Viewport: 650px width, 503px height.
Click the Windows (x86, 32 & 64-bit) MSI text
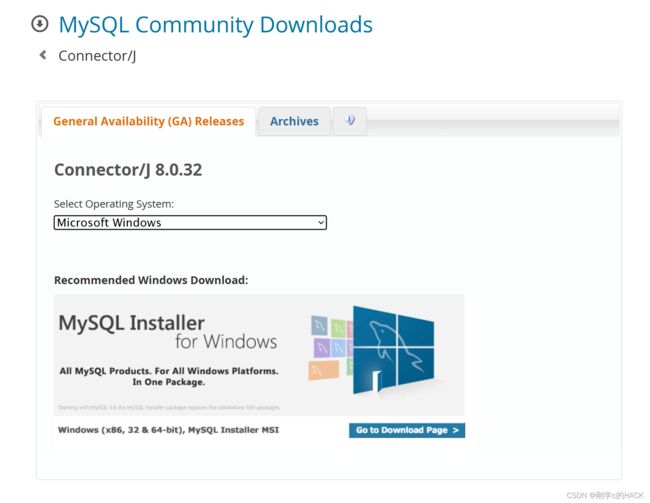pos(168,430)
